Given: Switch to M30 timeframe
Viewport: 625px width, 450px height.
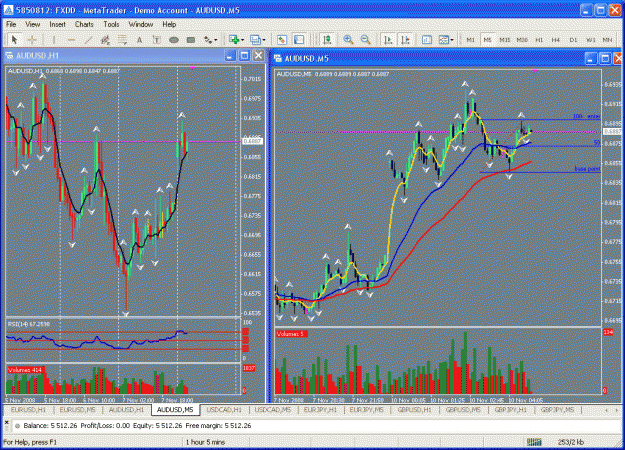Looking at the screenshot, I should tap(522, 40).
